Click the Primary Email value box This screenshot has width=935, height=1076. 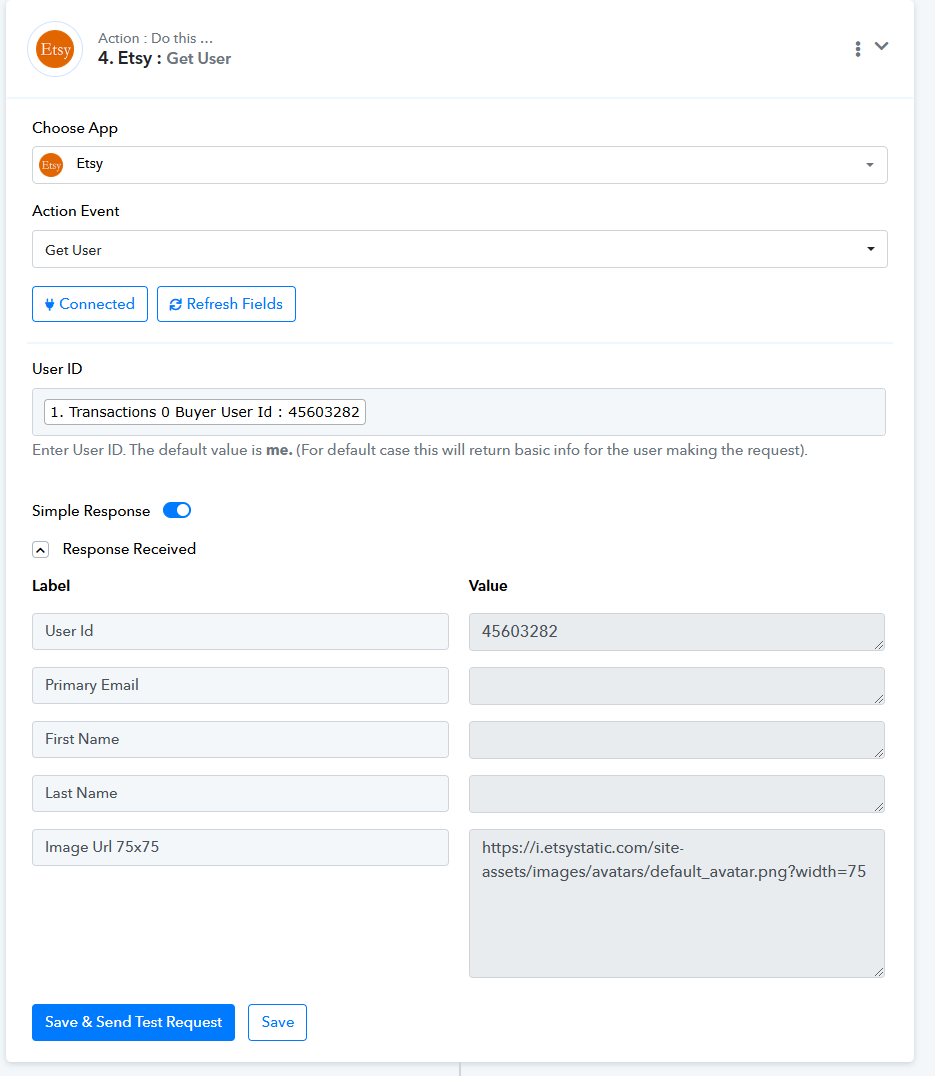tap(677, 686)
